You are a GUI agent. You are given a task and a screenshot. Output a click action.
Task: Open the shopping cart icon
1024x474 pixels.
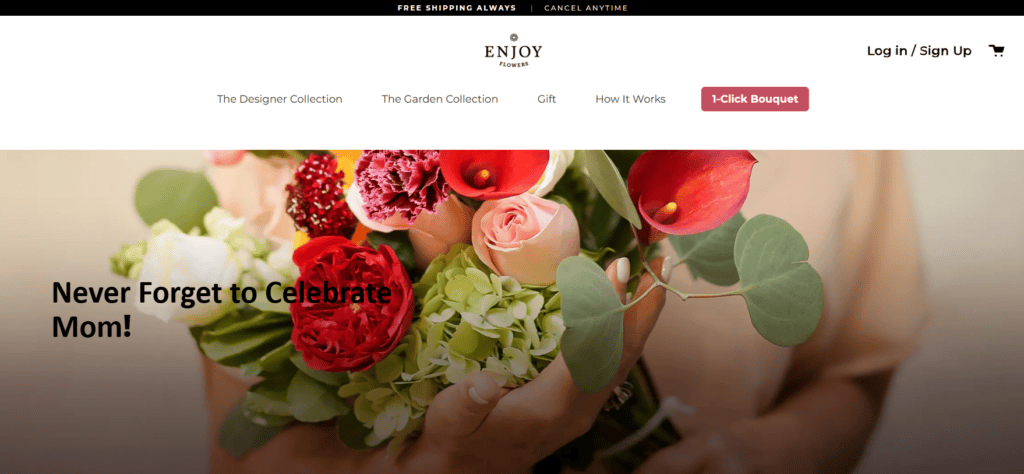tap(996, 50)
